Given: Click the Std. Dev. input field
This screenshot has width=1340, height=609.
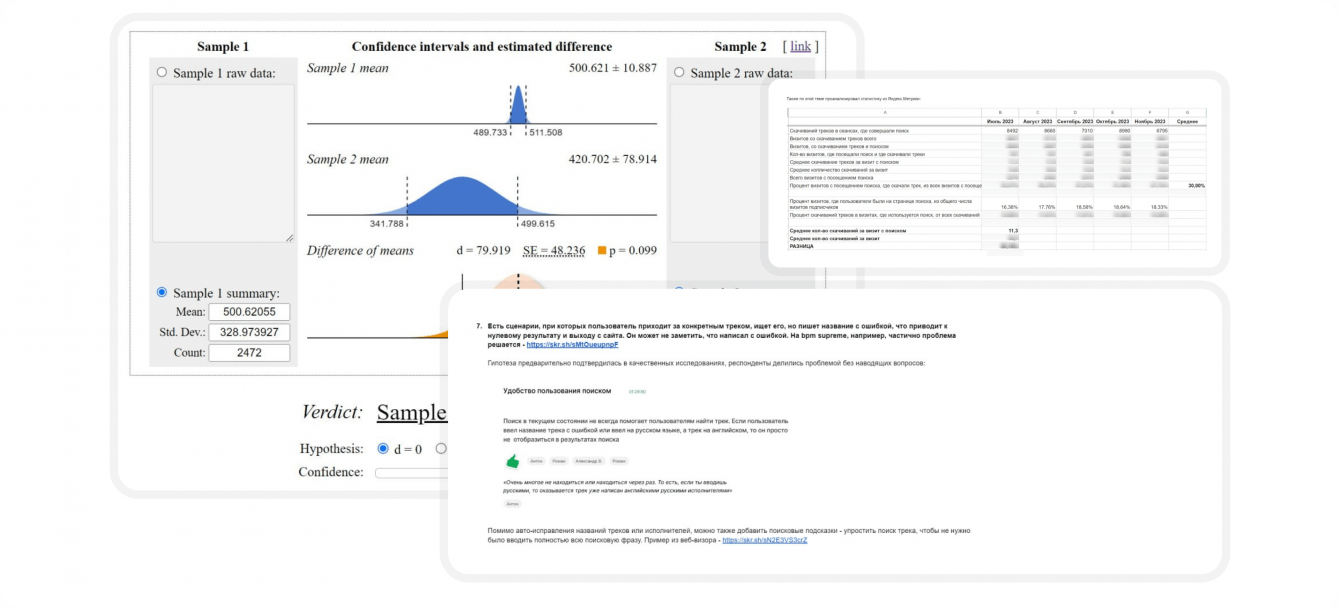Looking at the screenshot, I should pyautogui.click(x=249, y=332).
